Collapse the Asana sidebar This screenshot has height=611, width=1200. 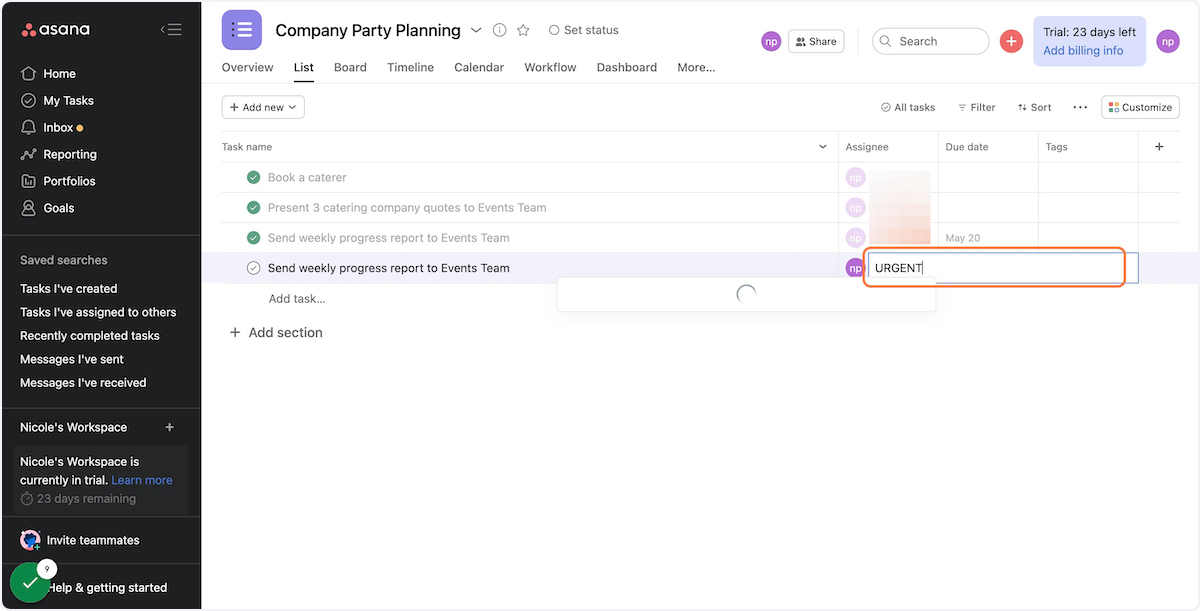(171, 30)
